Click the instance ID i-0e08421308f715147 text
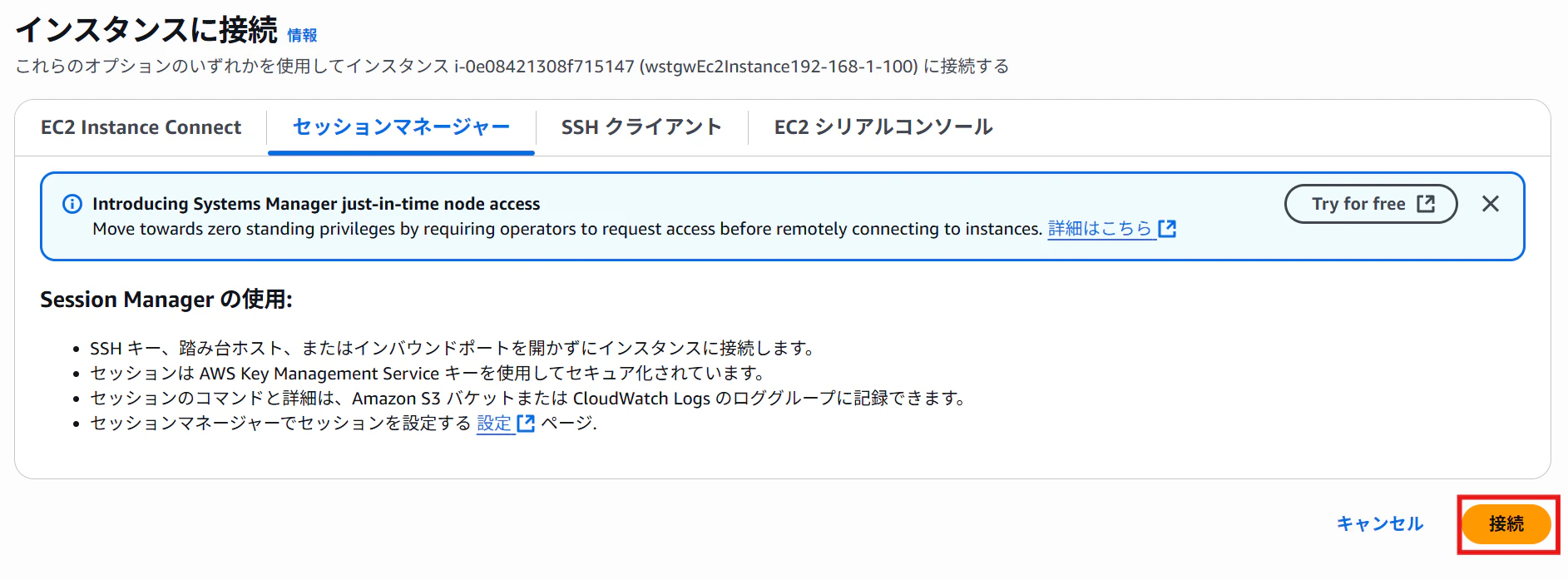The image size is (1568, 580). 544,67
